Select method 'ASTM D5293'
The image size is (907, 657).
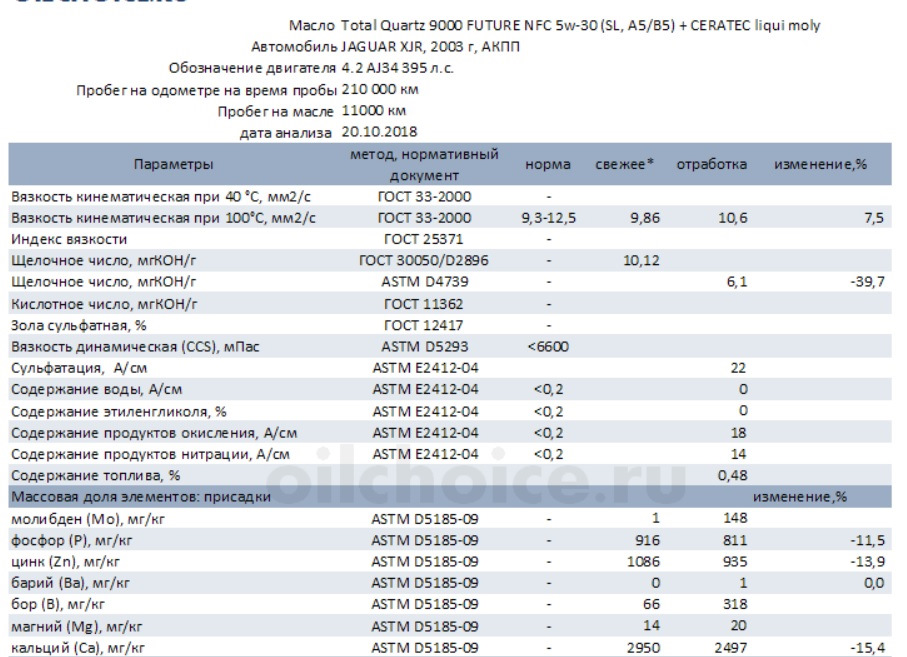pos(425,347)
